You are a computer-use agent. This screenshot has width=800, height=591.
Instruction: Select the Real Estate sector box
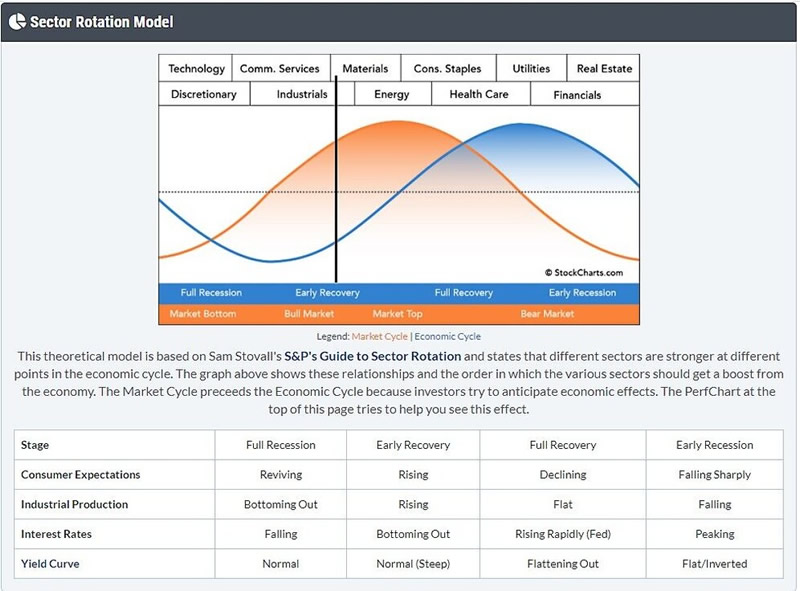[x=604, y=69]
